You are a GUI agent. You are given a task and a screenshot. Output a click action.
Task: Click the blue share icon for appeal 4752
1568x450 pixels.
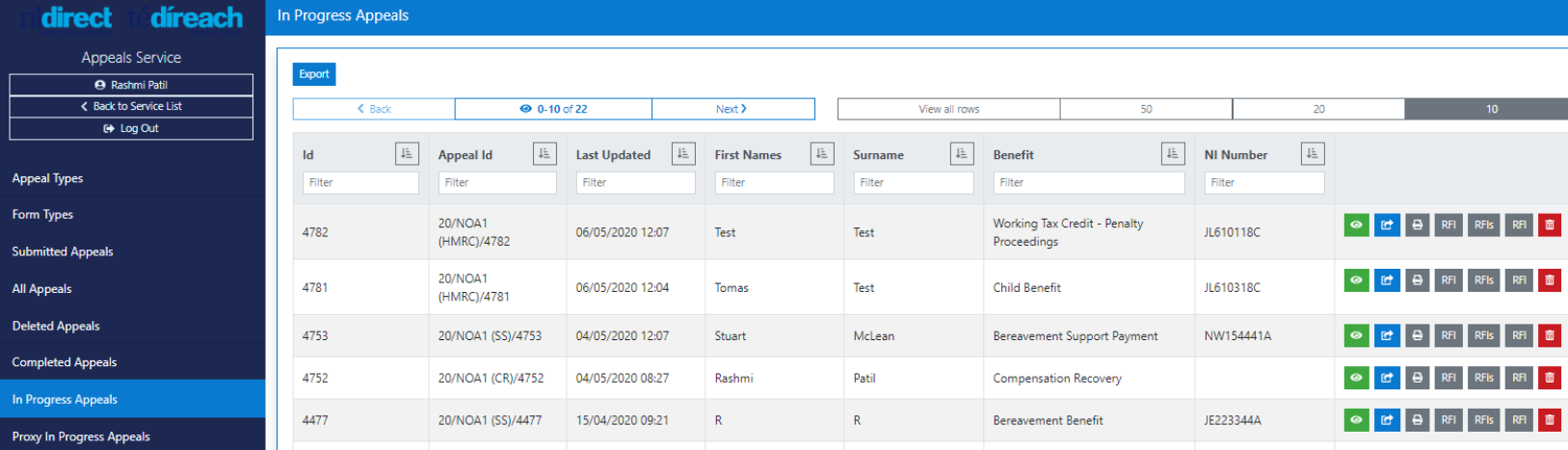1387,378
